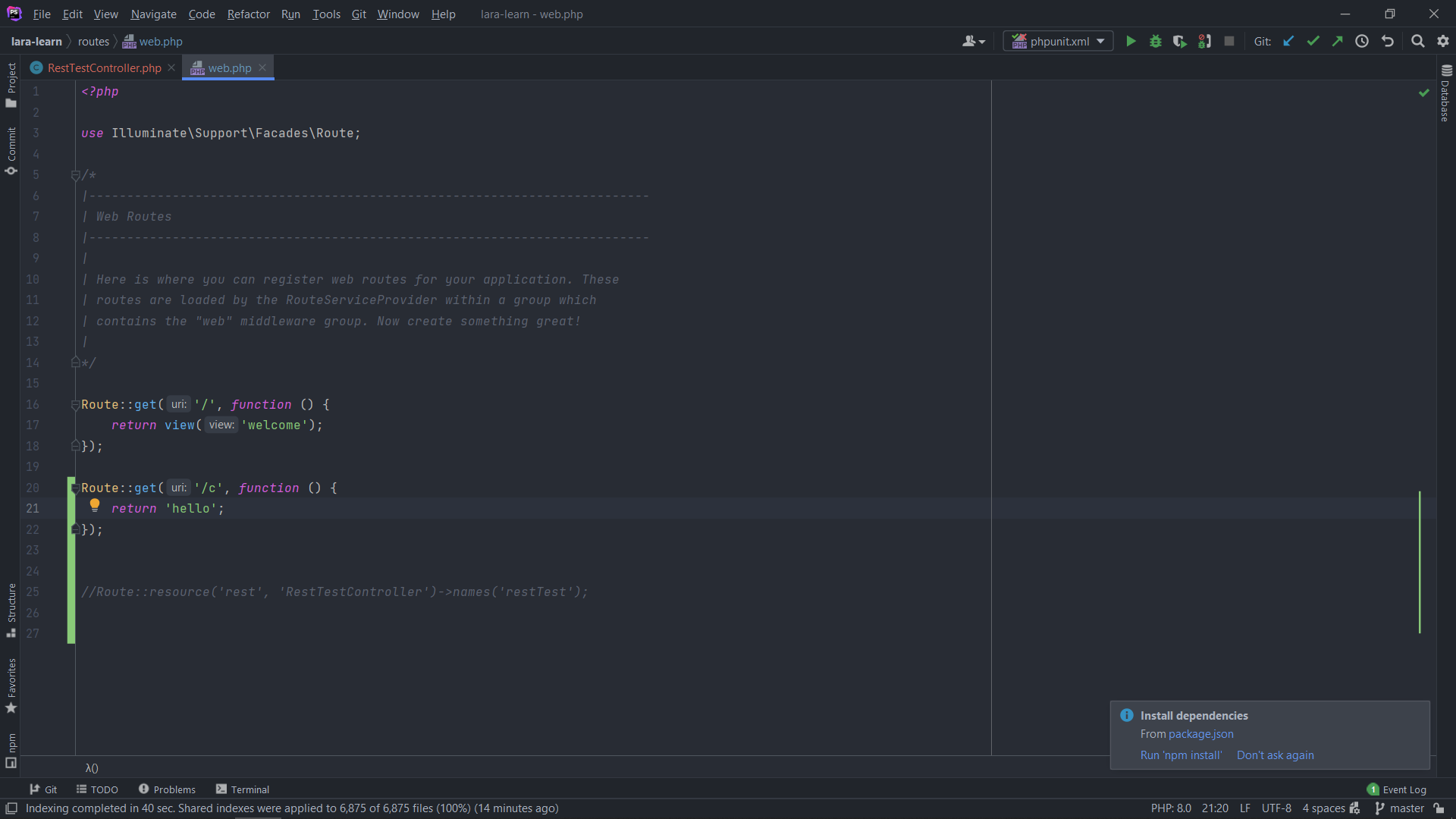Toggle the Structure tool window
The width and height of the screenshot is (1456, 819).
coord(11,610)
